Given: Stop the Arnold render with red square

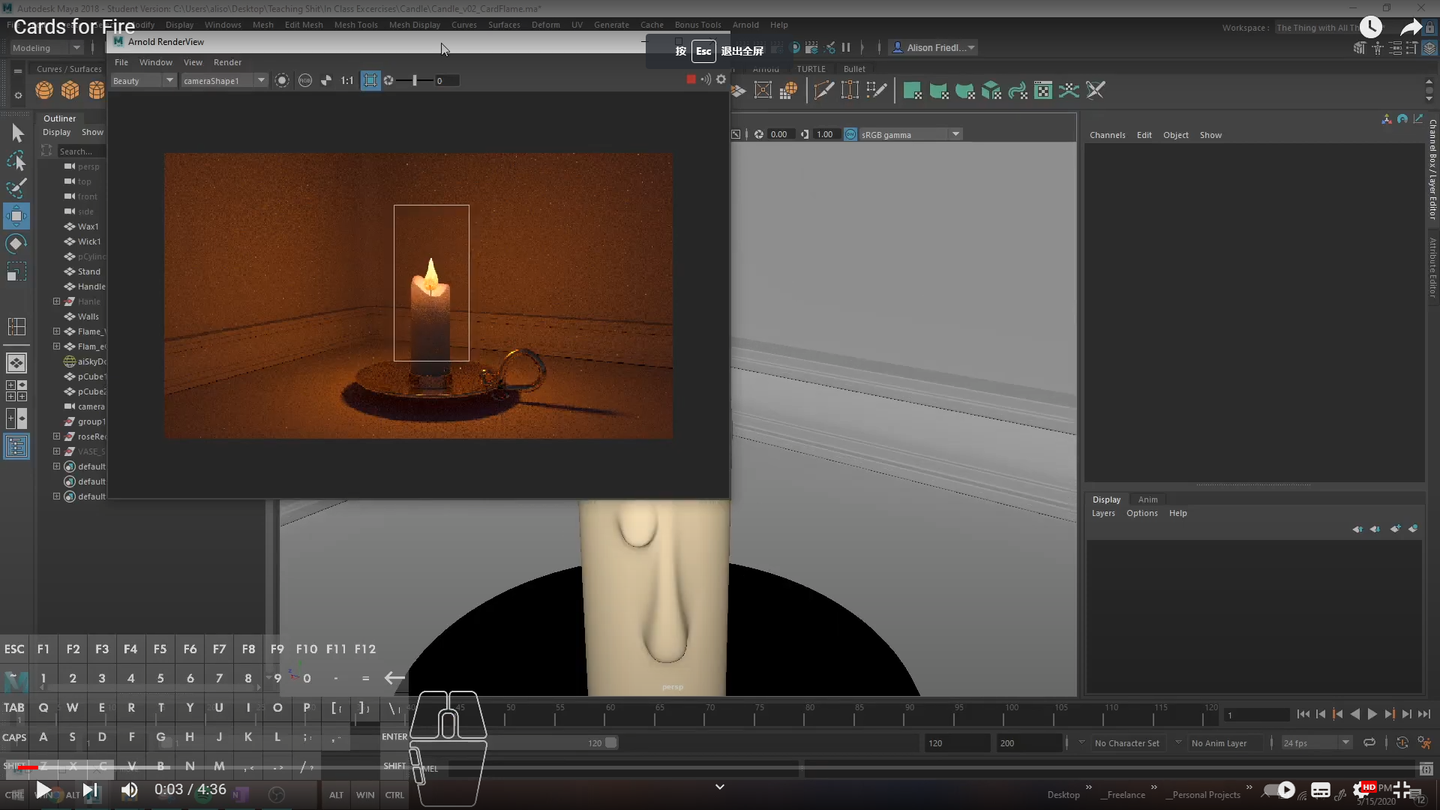Looking at the screenshot, I should [x=690, y=80].
